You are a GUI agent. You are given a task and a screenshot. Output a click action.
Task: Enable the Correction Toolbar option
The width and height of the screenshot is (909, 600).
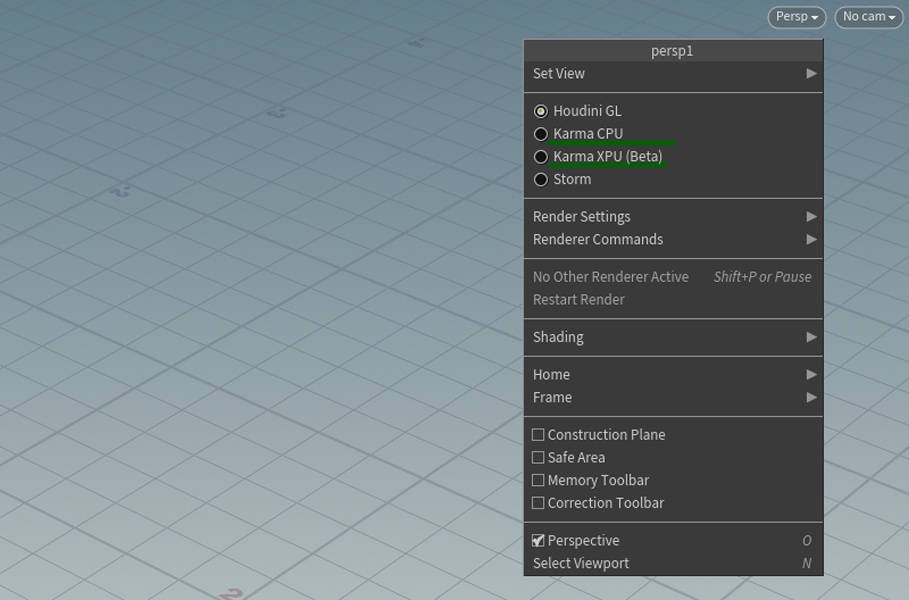click(x=538, y=504)
